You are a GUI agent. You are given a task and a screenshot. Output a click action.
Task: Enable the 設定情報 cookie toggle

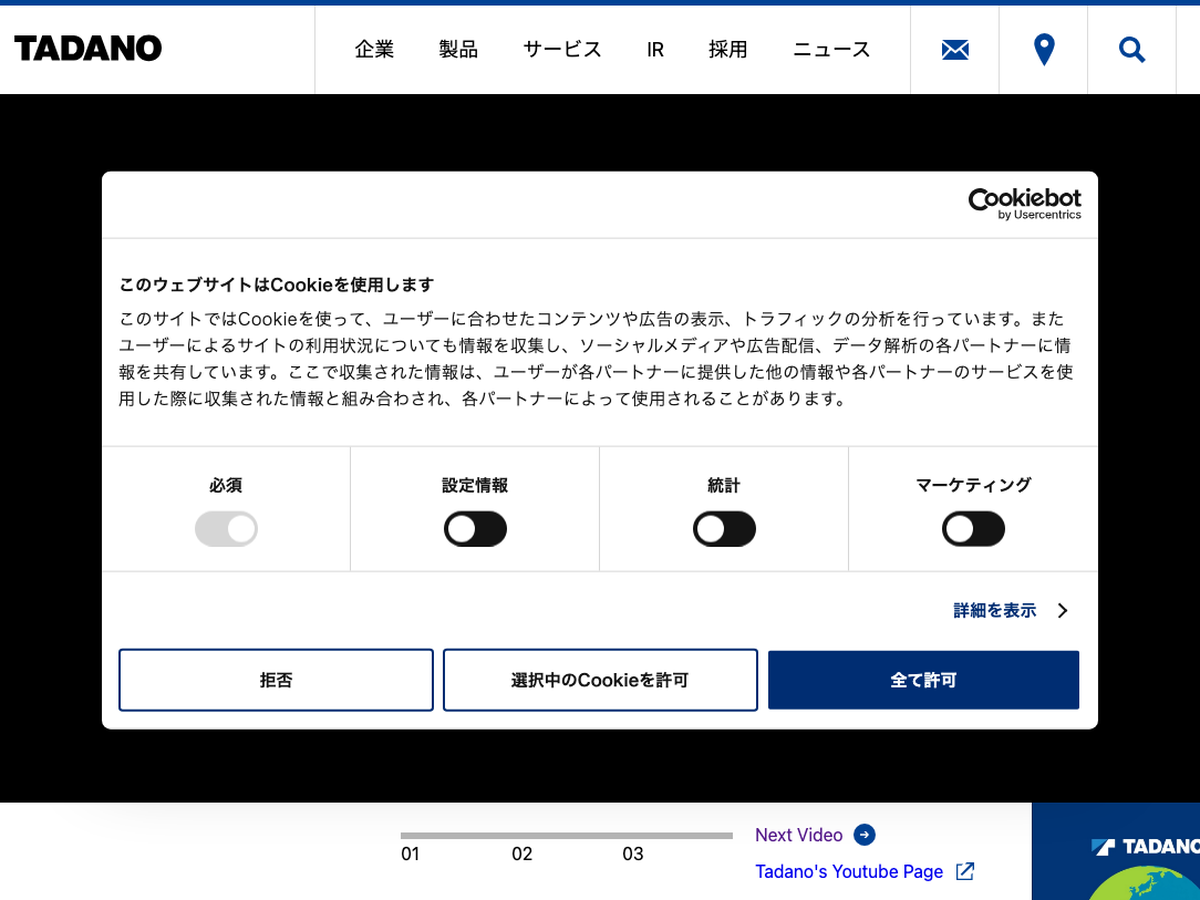click(x=475, y=529)
